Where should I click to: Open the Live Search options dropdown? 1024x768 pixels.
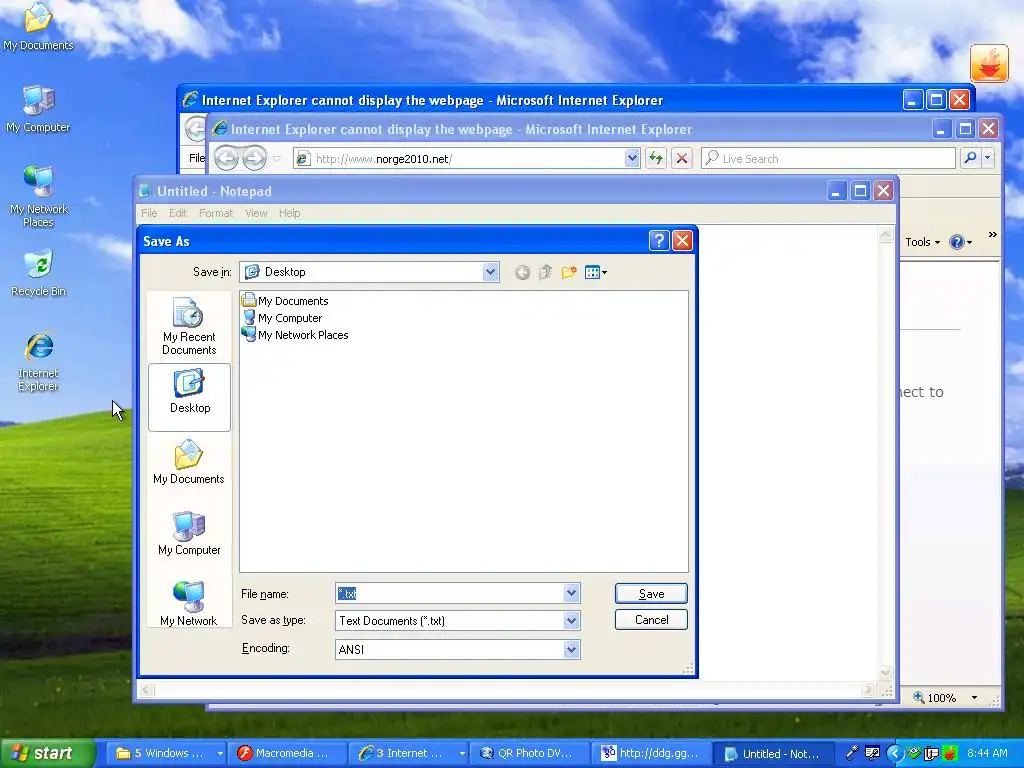click(x=988, y=158)
